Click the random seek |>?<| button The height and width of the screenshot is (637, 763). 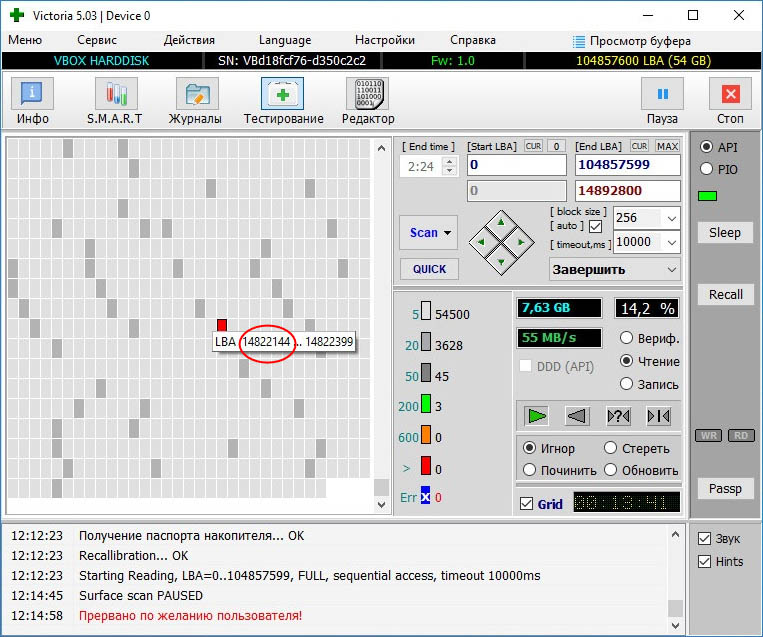[x=618, y=416]
